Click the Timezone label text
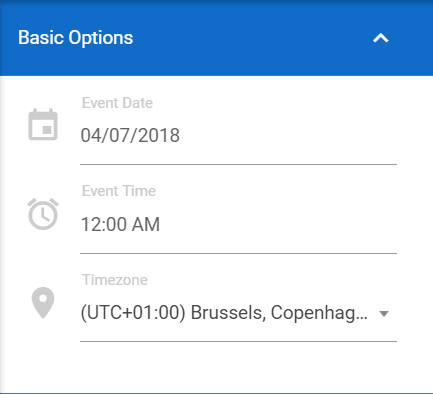This screenshot has height=394, width=433. pos(115,280)
